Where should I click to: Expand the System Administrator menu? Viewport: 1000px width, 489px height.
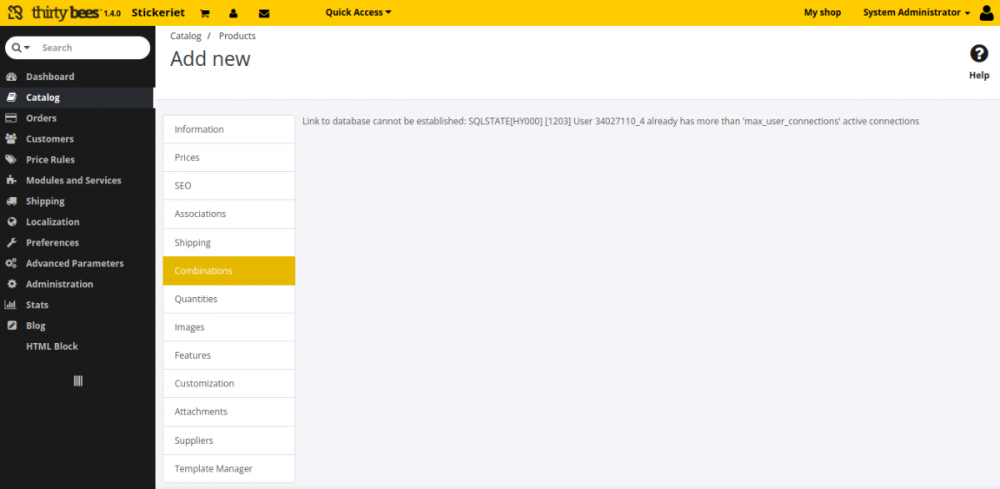coord(916,12)
